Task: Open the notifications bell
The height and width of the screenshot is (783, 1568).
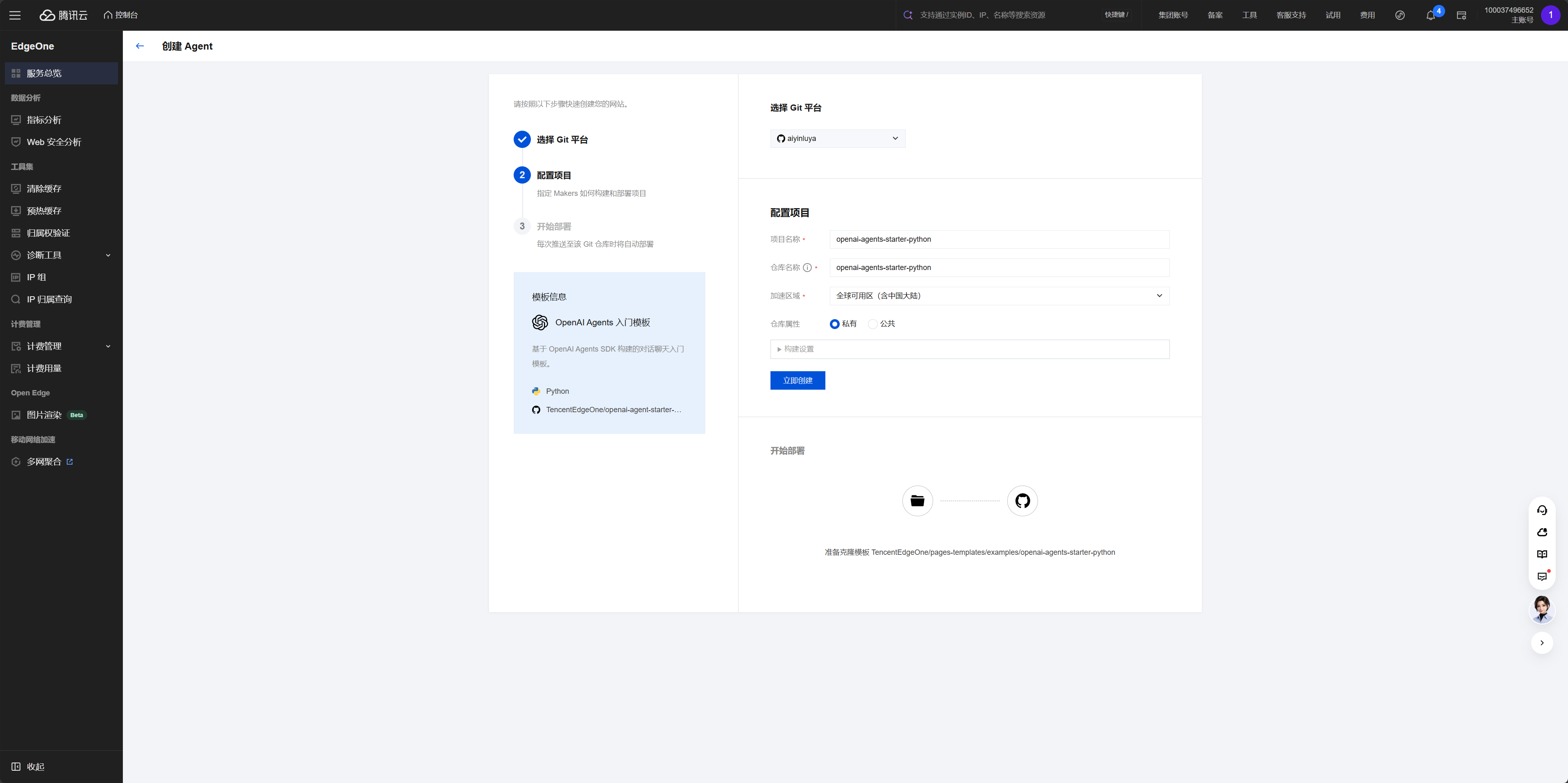Action: pos(1430,15)
